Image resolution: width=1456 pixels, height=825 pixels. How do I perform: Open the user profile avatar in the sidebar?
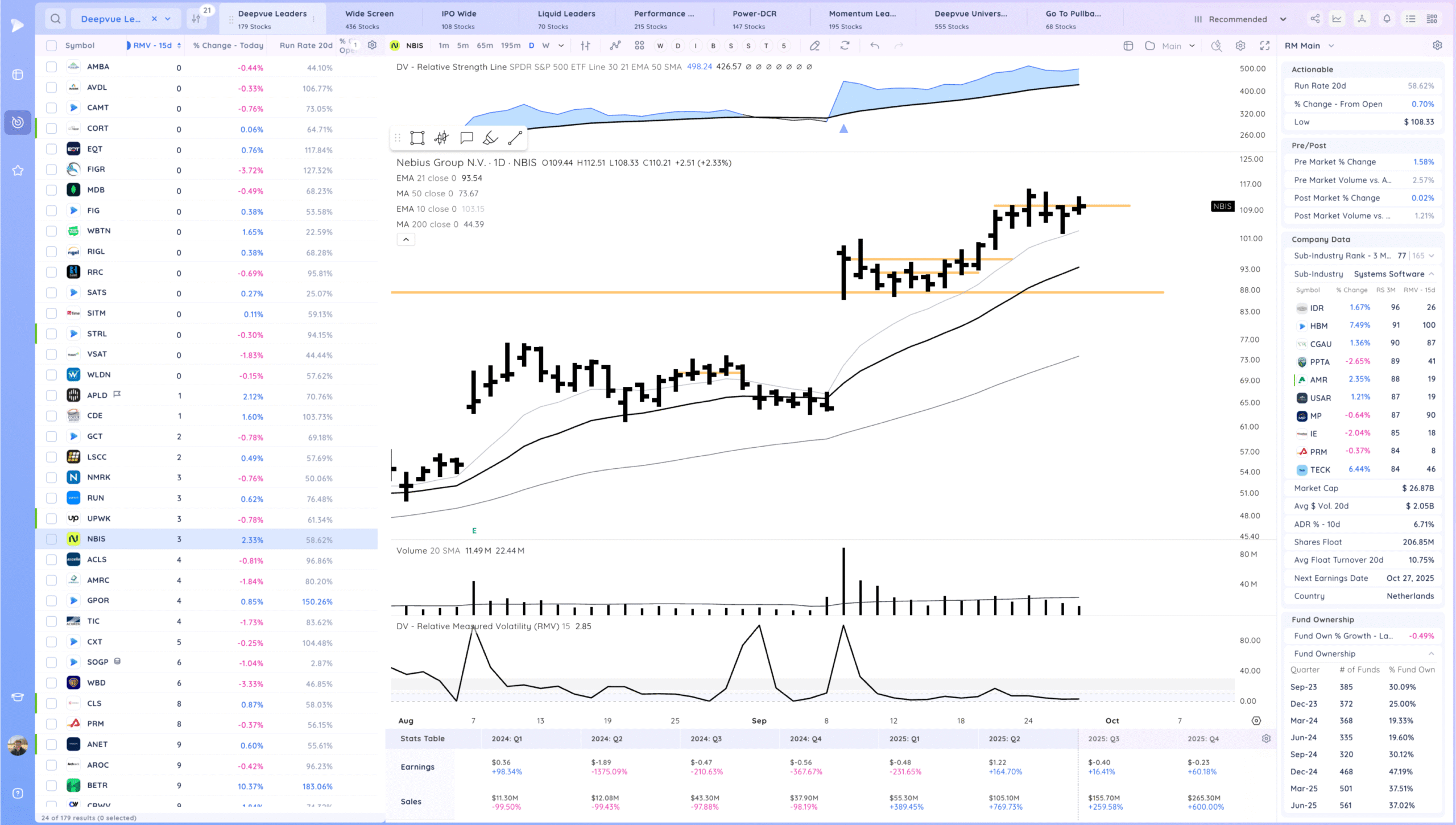(x=18, y=745)
